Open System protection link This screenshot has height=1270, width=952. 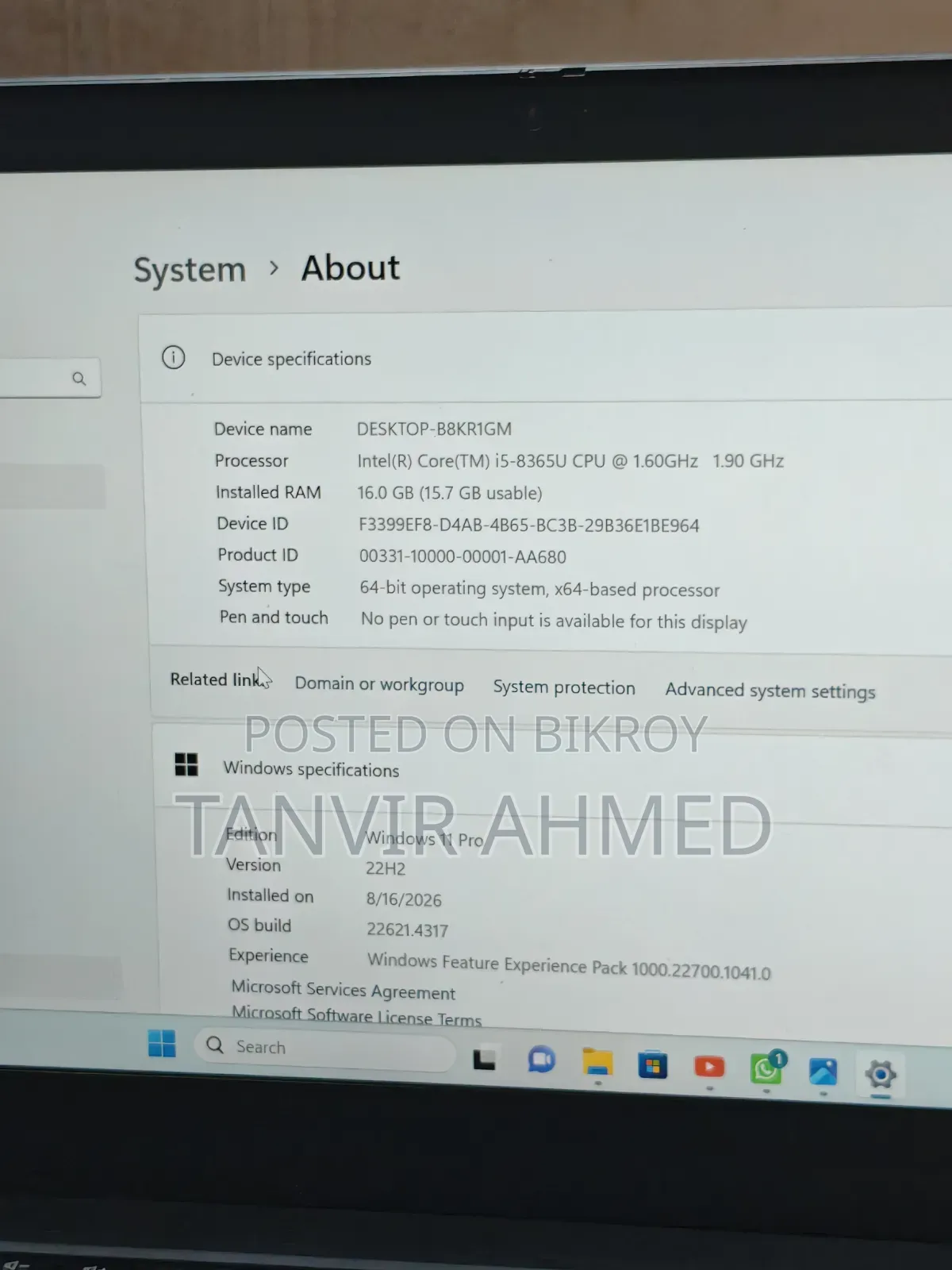coord(564,687)
